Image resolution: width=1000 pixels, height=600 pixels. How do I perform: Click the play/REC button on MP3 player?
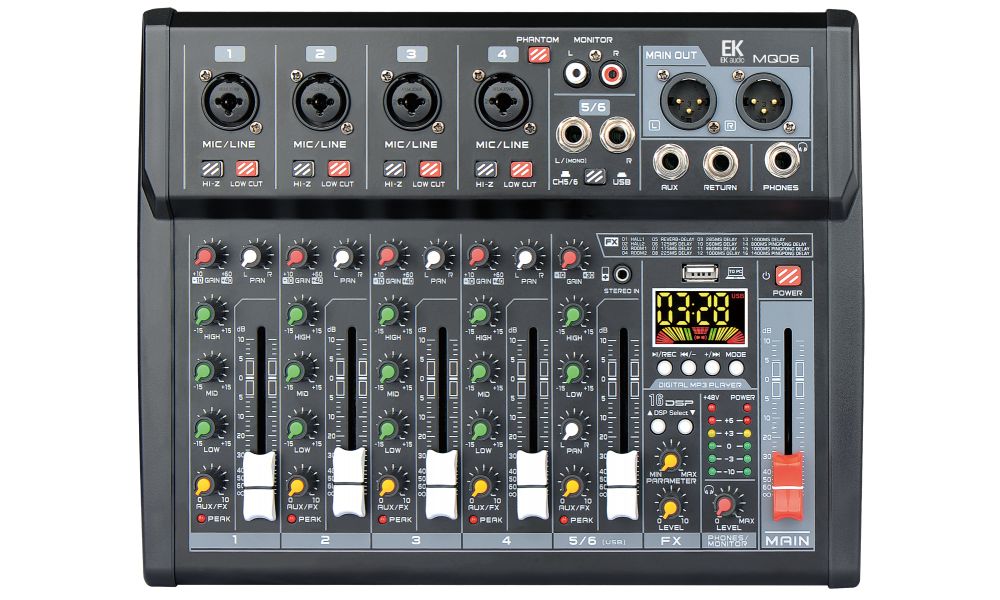pyautogui.click(x=665, y=368)
